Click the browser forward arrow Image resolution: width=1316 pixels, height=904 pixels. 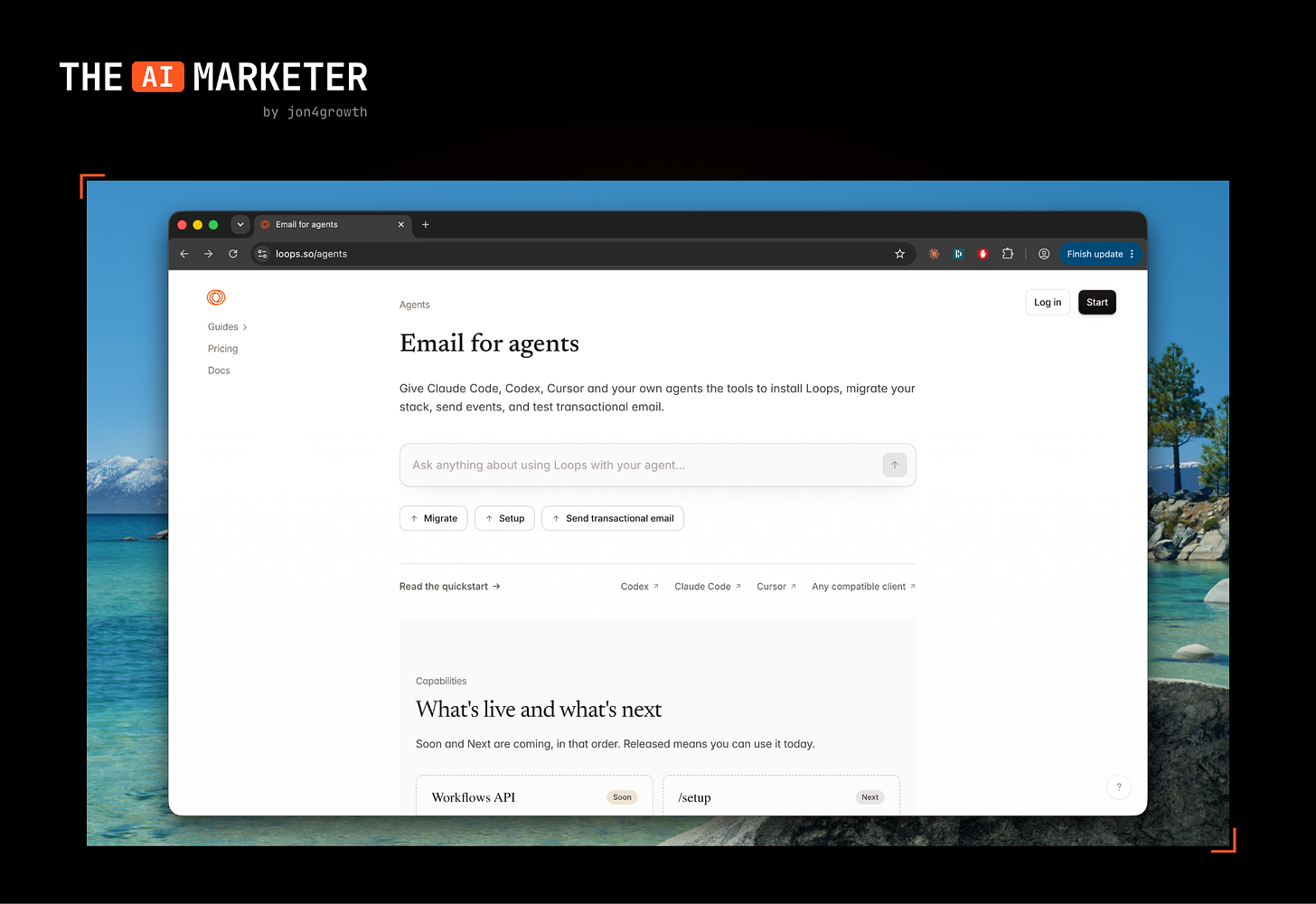pos(209,254)
